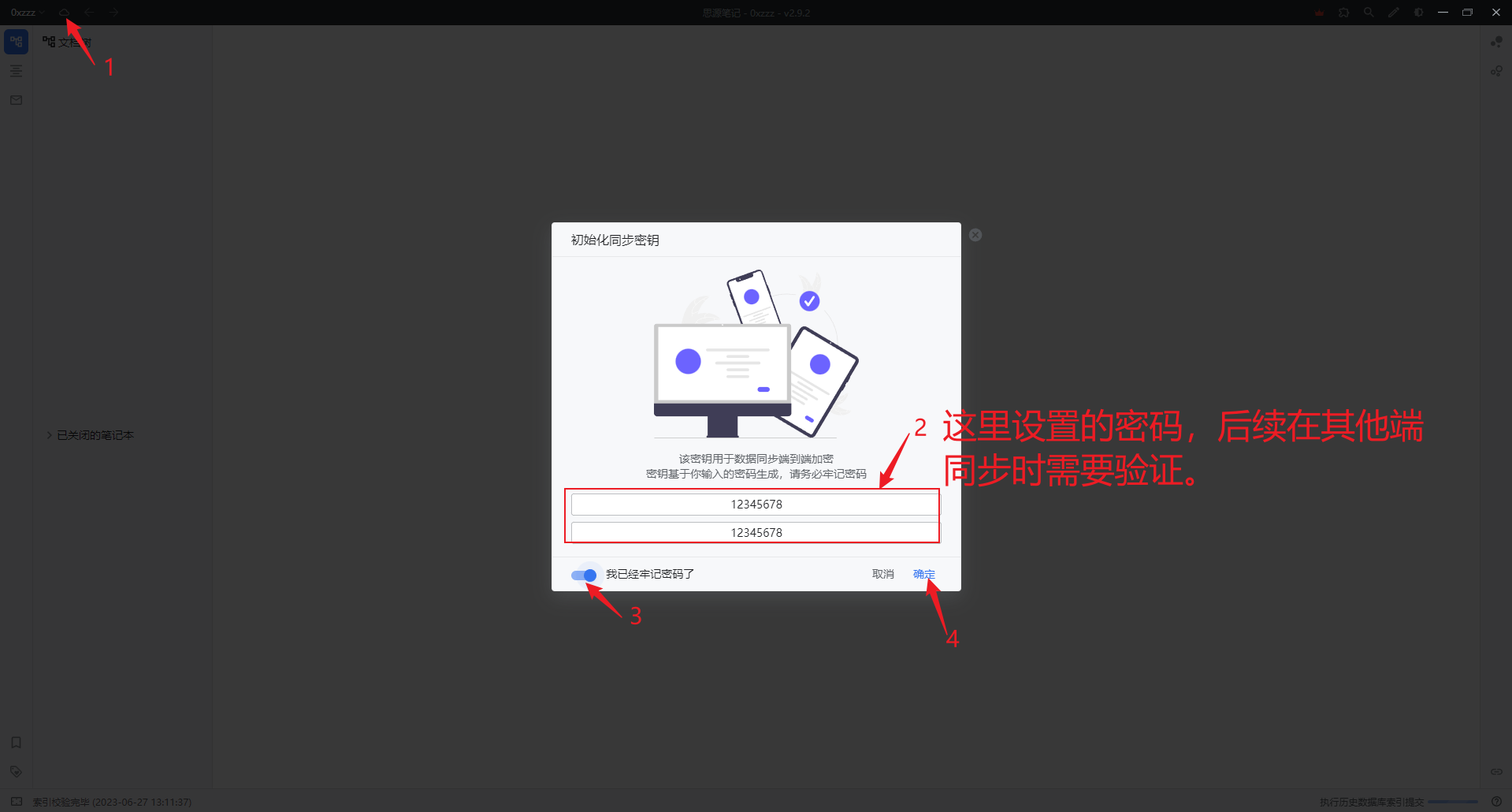Close the SiYuan window
Image resolution: width=1512 pixels, height=812 pixels.
click(x=1496, y=13)
